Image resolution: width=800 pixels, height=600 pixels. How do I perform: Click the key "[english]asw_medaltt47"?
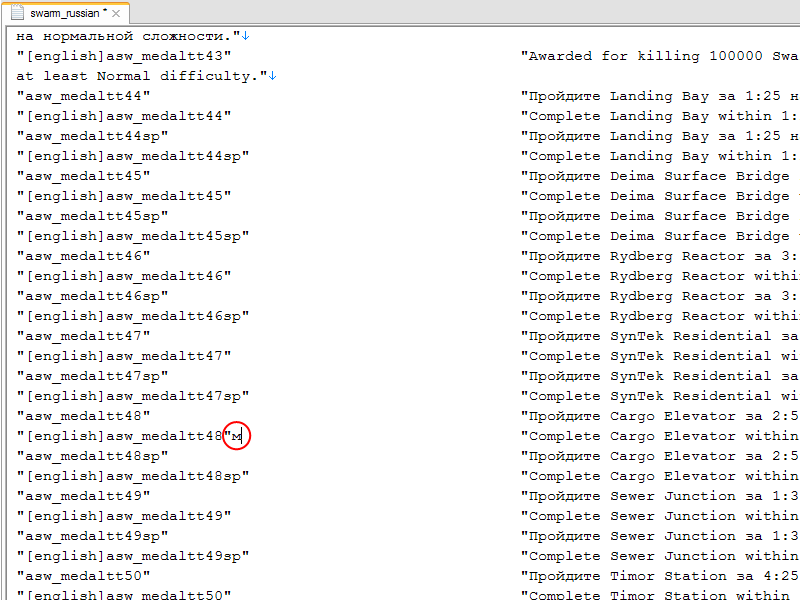[124, 356]
